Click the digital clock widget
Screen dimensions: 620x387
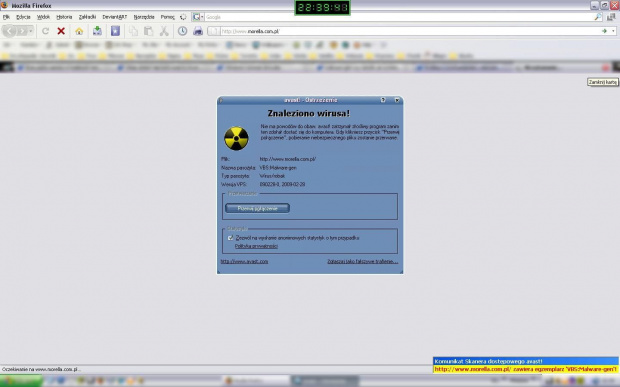pos(322,8)
